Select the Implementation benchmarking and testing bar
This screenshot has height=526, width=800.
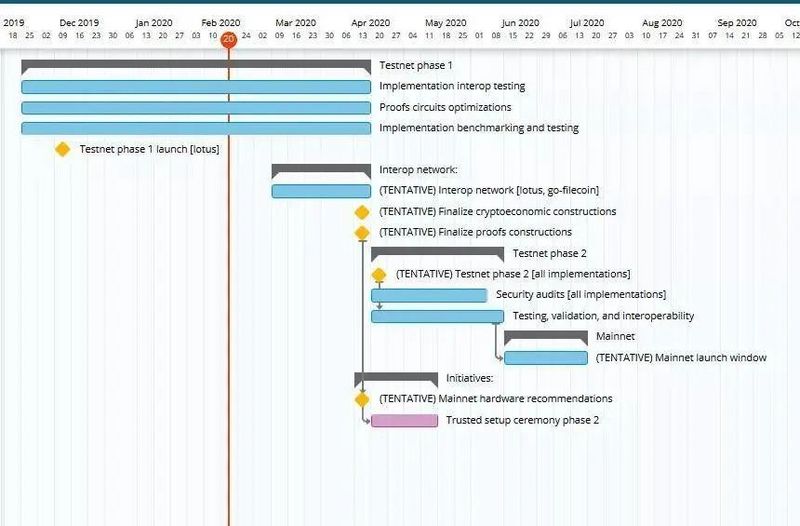[x=196, y=128]
